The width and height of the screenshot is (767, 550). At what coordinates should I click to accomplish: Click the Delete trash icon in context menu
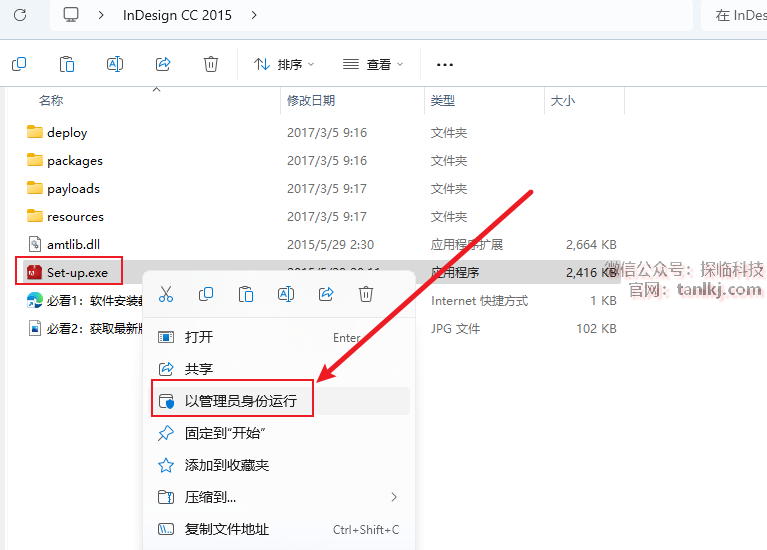click(366, 294)
